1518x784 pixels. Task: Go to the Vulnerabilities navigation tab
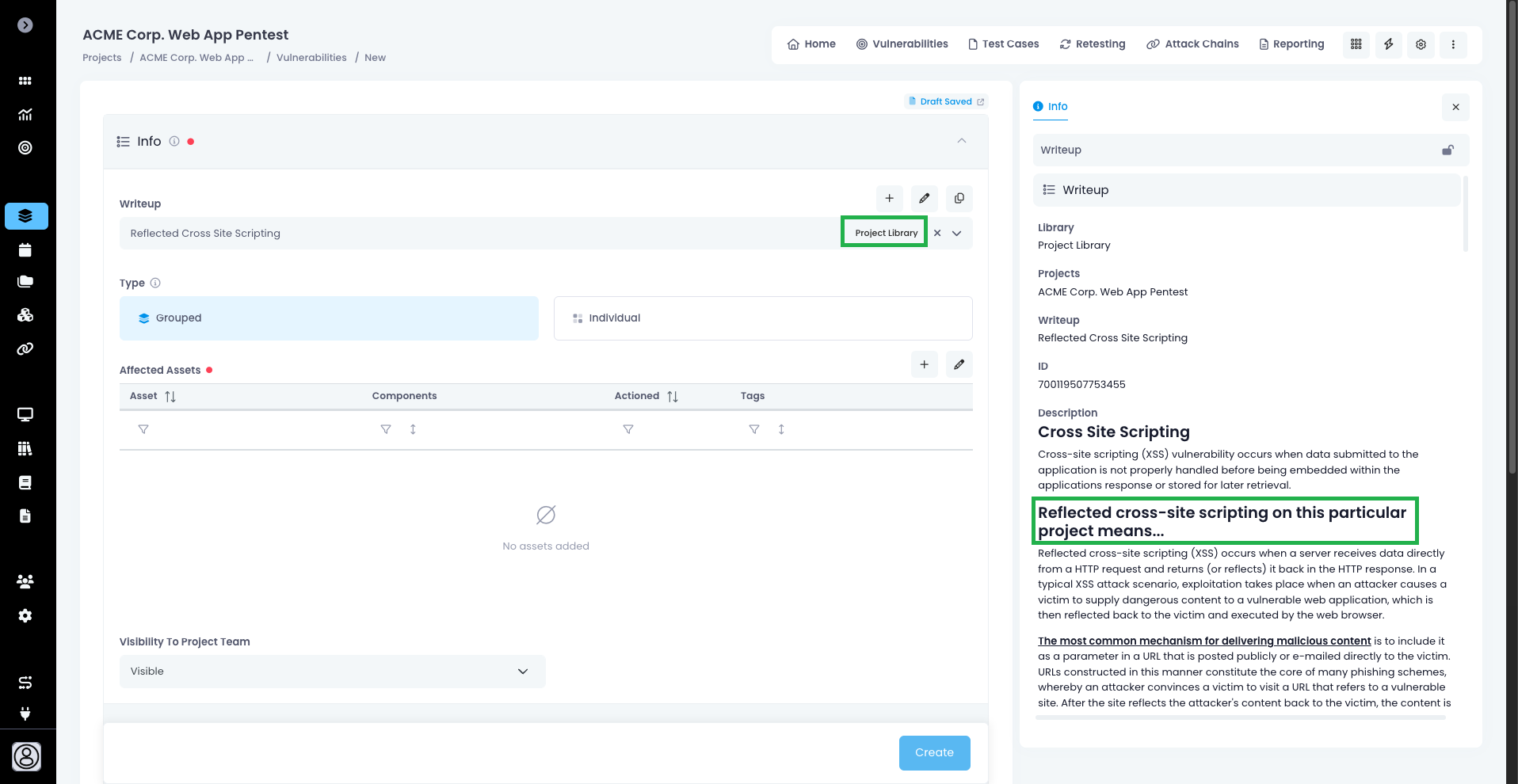(902, 44)
